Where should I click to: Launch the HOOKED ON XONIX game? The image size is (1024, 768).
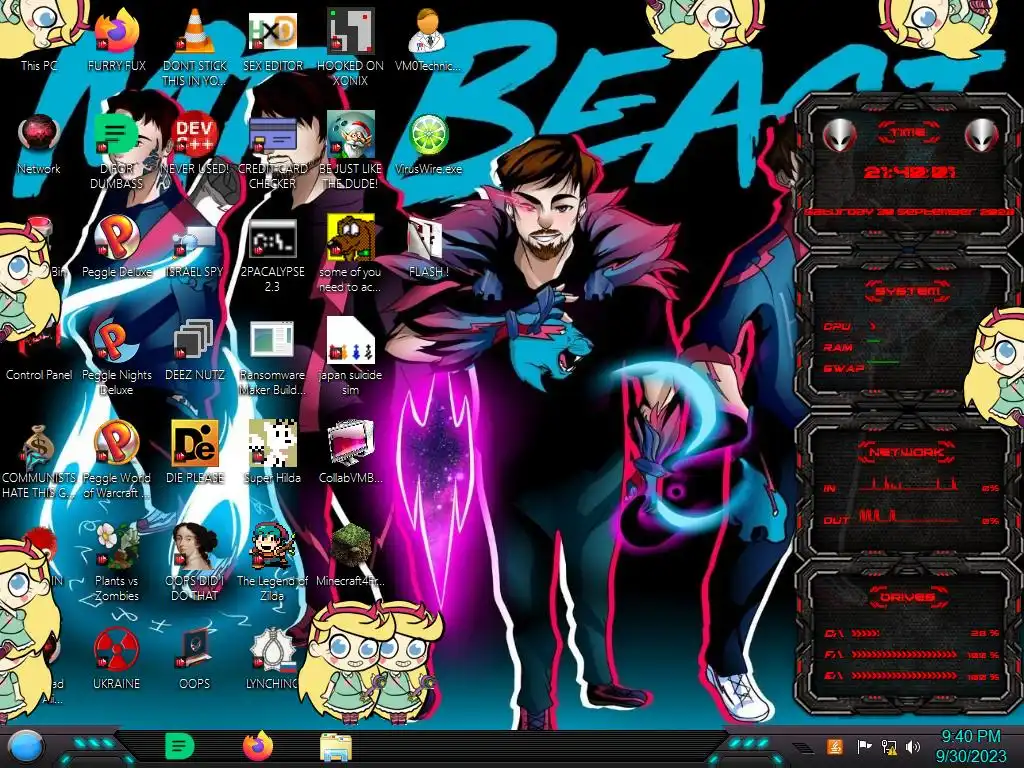(x=351, y=46)
